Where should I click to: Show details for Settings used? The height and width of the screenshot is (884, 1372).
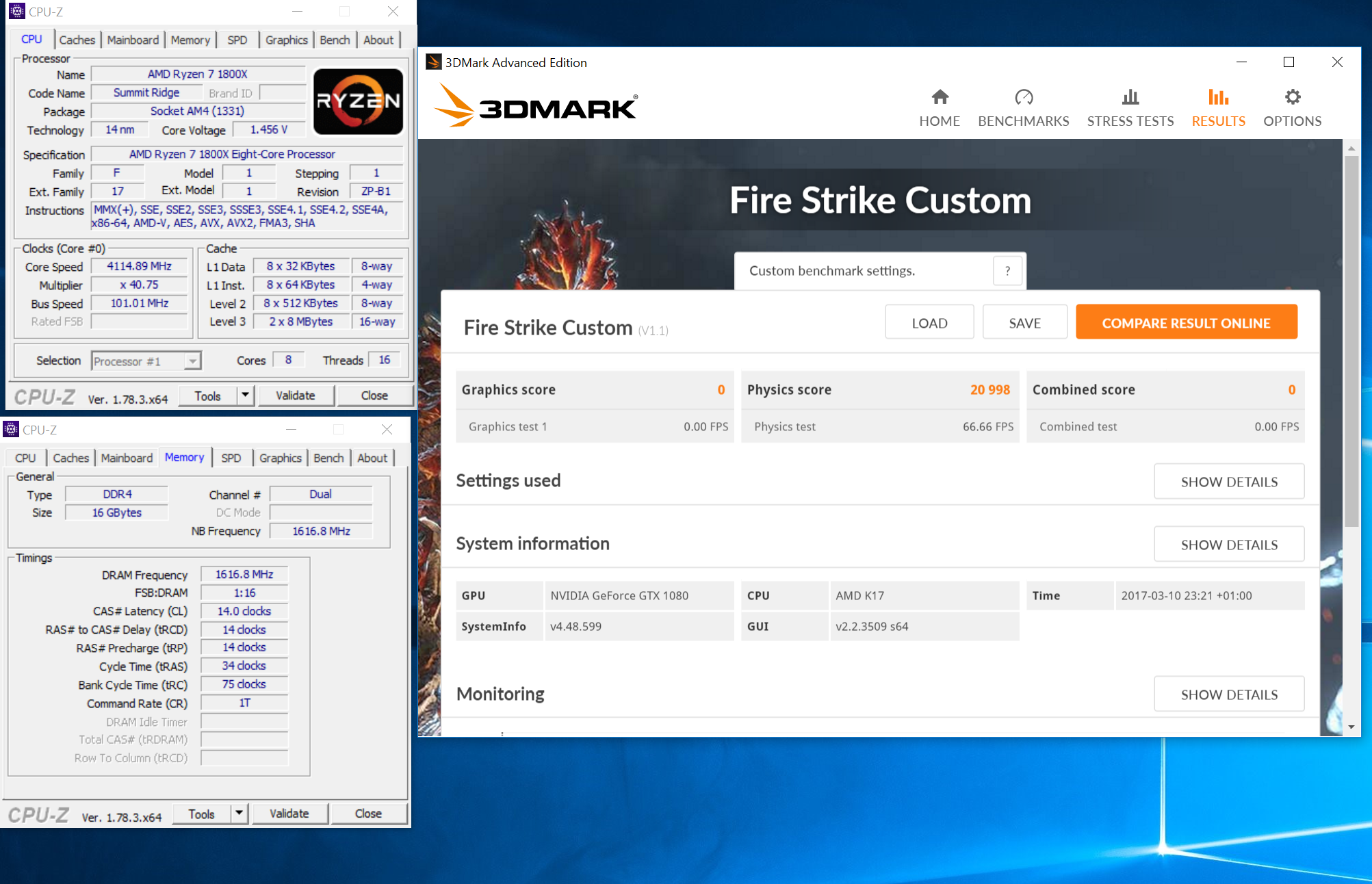(x=1229, y=482)
